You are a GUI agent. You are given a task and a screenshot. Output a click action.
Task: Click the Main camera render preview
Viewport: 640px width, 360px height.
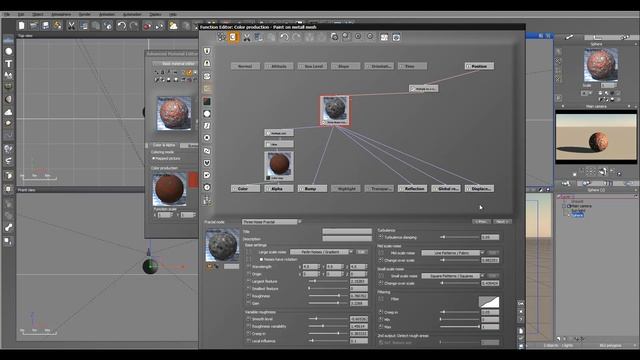click(596, 137)
